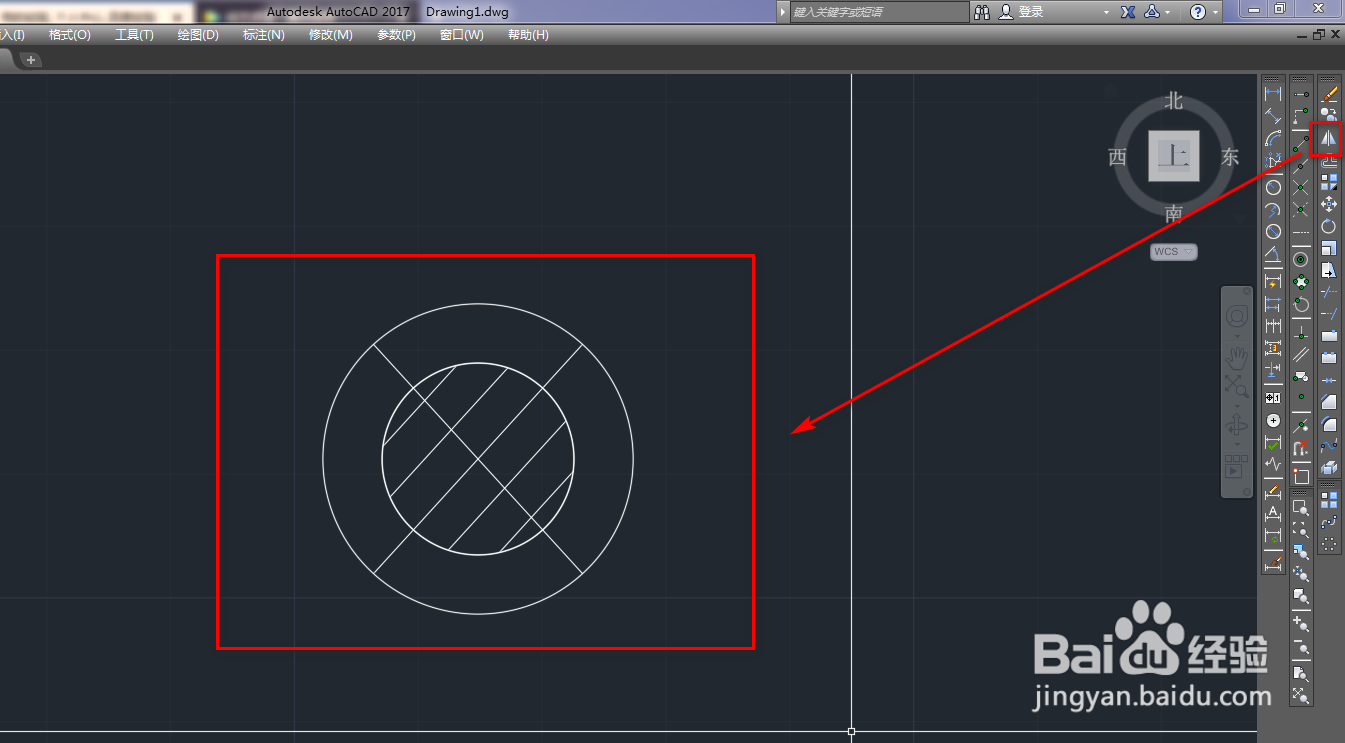Toggle the Snap to None osnap override

(1300, 446)
